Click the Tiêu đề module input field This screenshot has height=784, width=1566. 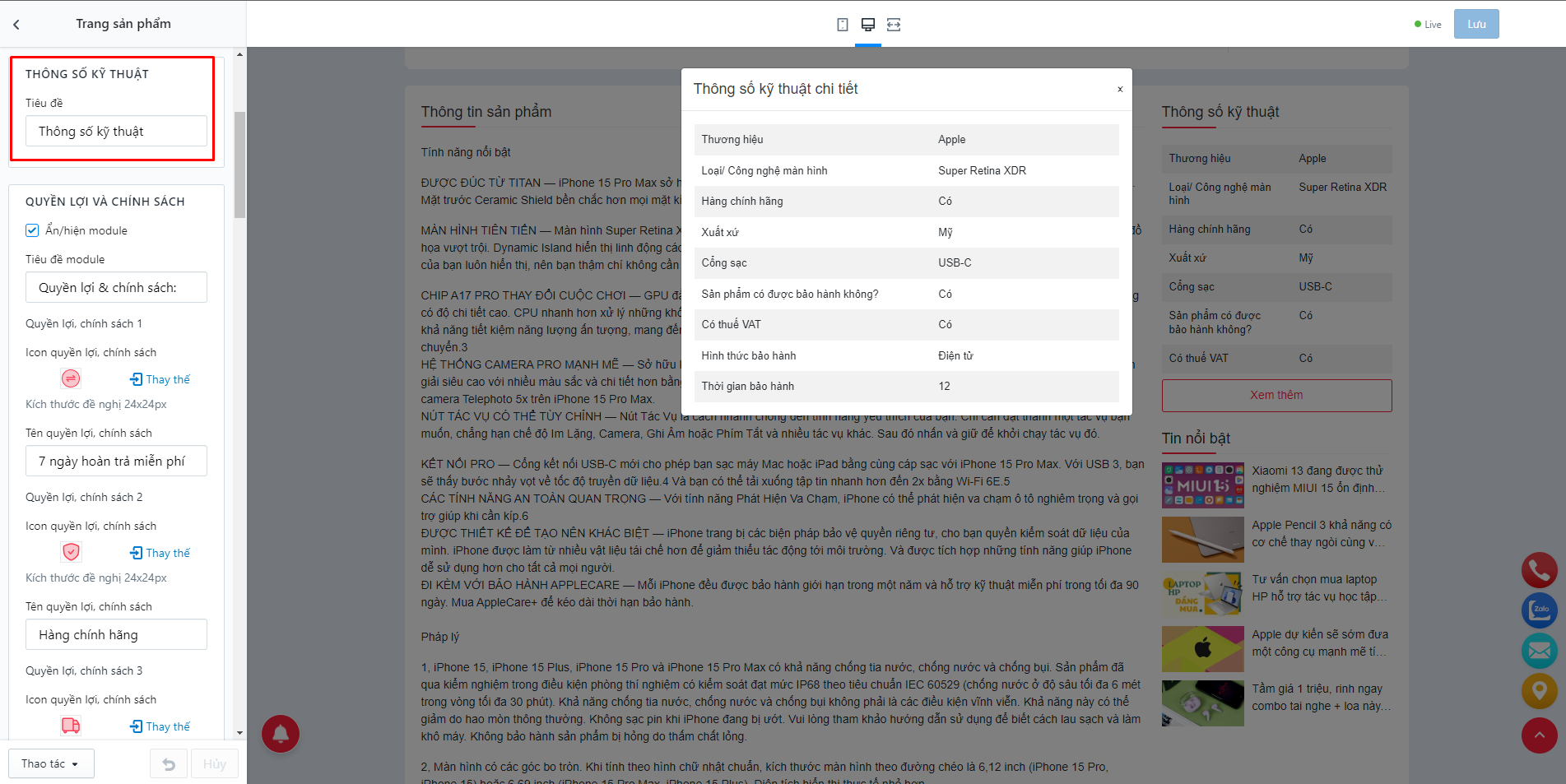[116, 288]
